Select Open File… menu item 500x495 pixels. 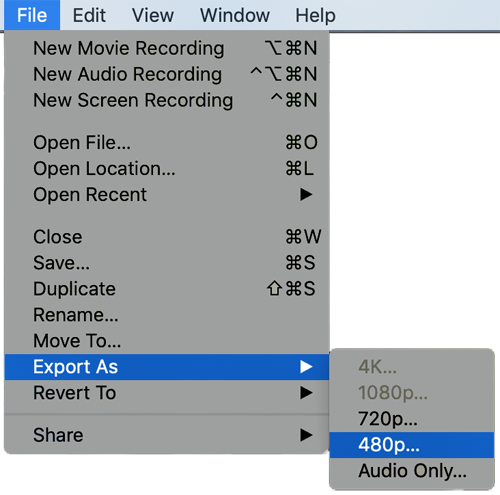tap(167, 142)
